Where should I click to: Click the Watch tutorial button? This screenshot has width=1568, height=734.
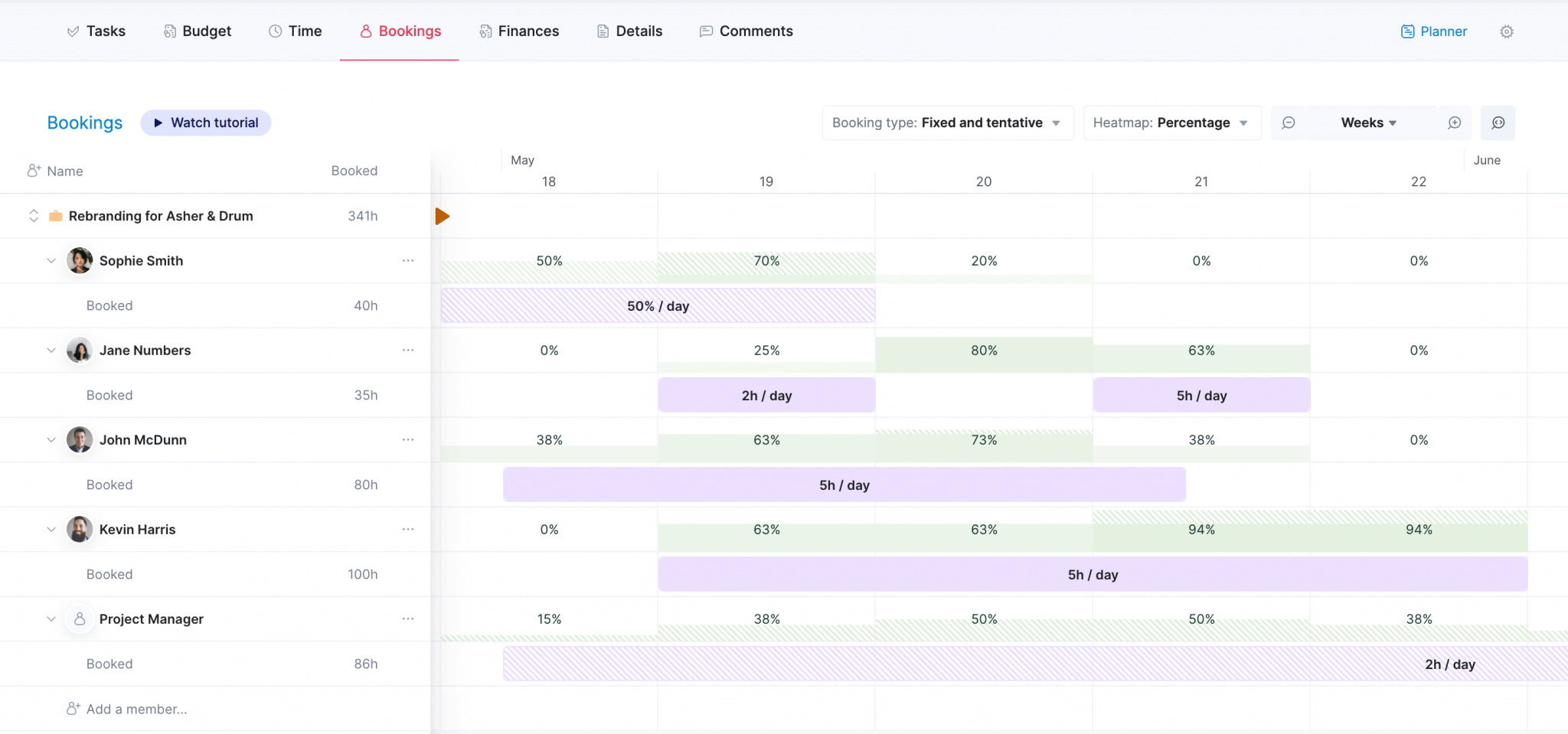[x=205, y=122]
